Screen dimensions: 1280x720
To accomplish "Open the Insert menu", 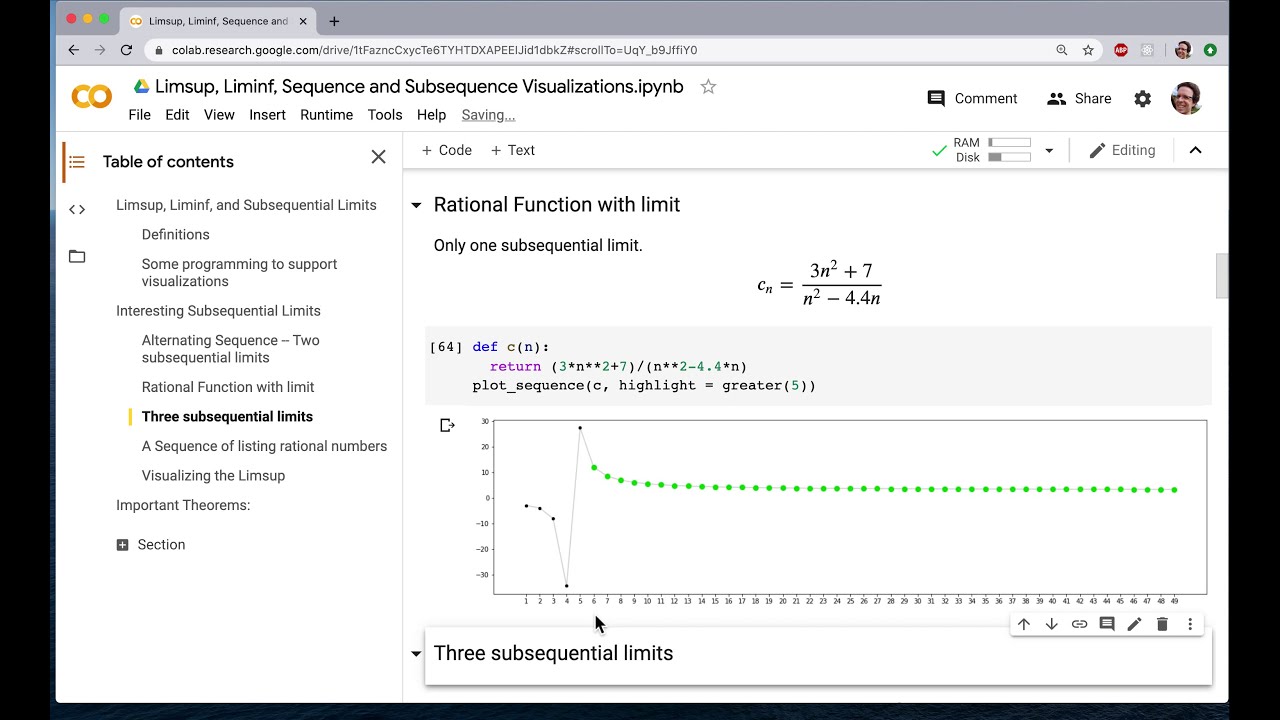I will [267, 115].
